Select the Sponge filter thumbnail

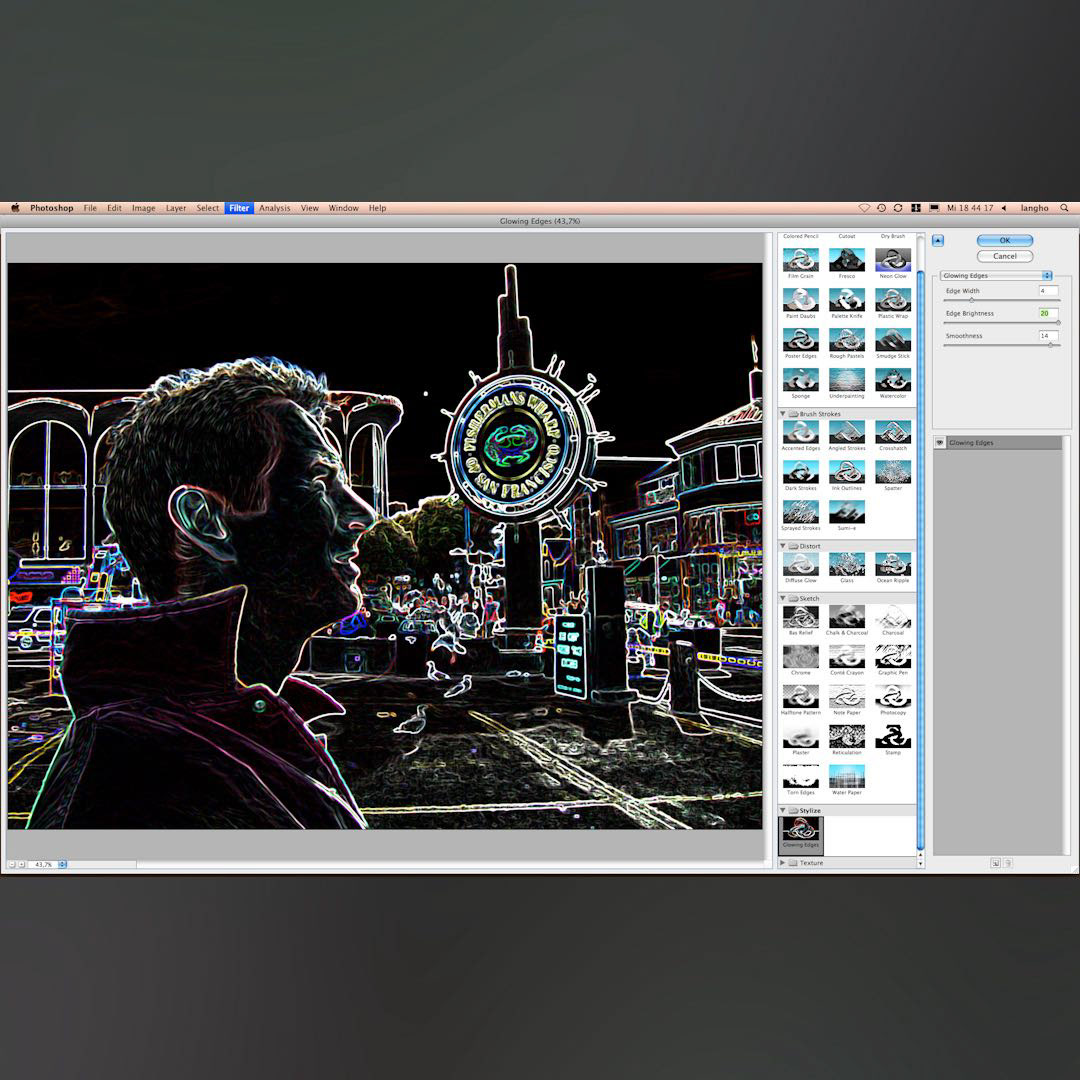tap(800, 380)
